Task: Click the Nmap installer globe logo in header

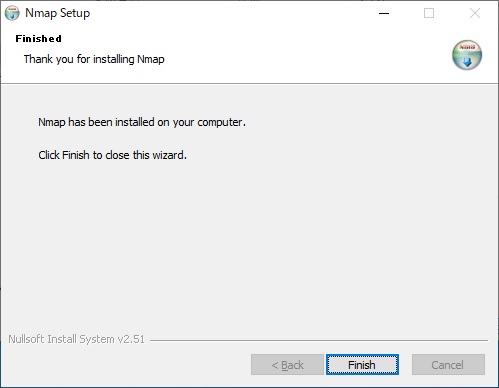Action: (467, 55)
